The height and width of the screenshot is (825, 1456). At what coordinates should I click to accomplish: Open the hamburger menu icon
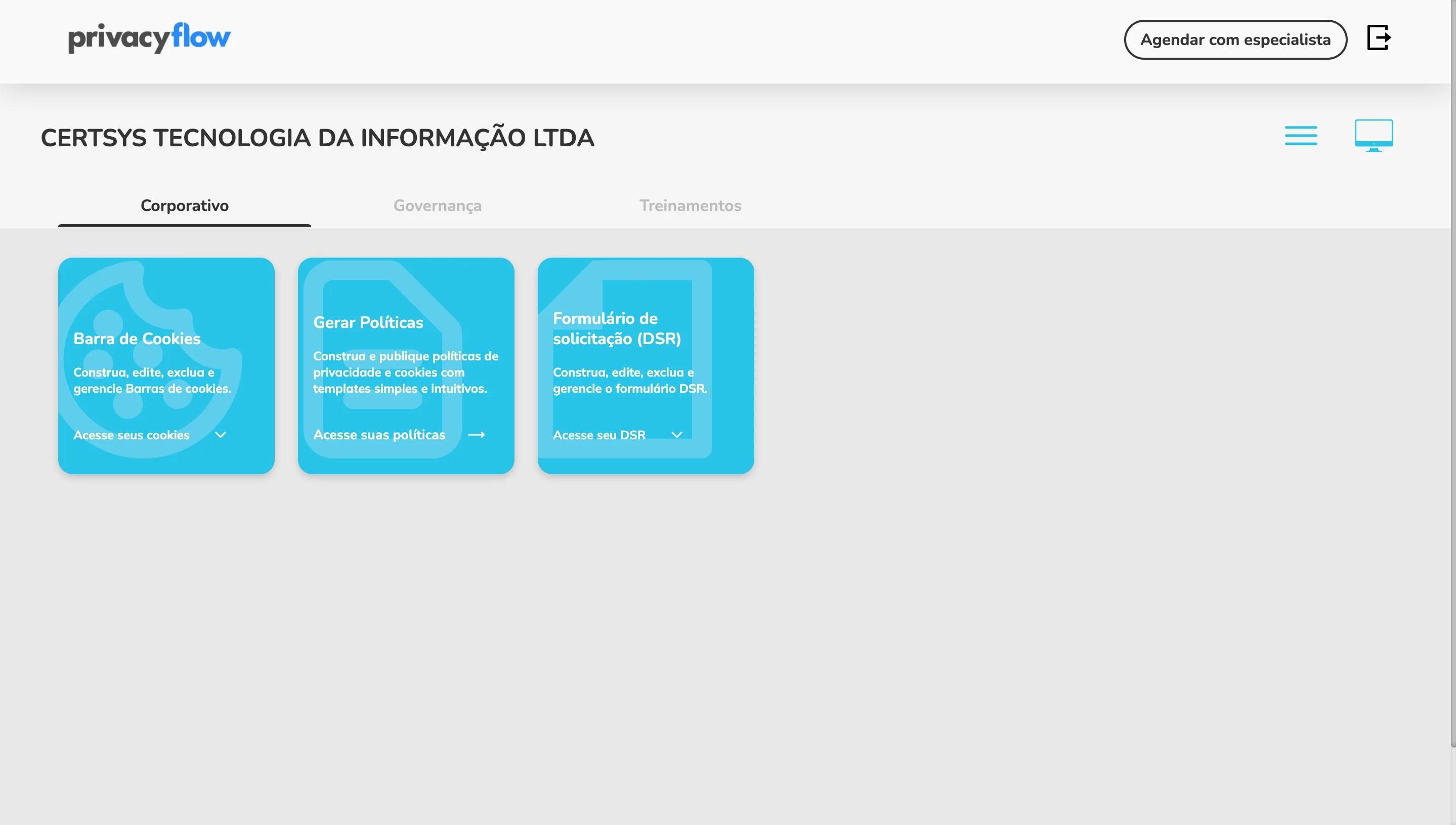(x=1301, y=136)
